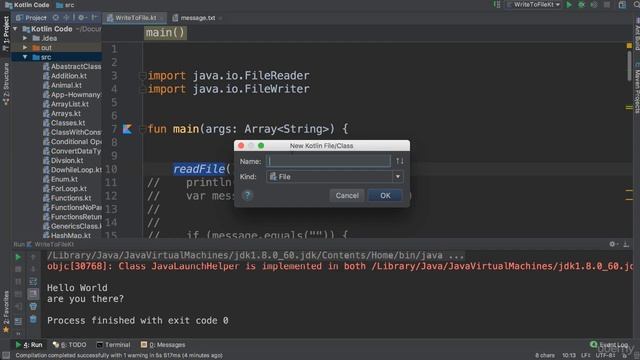Select ArrayList.kt file

point(69,104)
